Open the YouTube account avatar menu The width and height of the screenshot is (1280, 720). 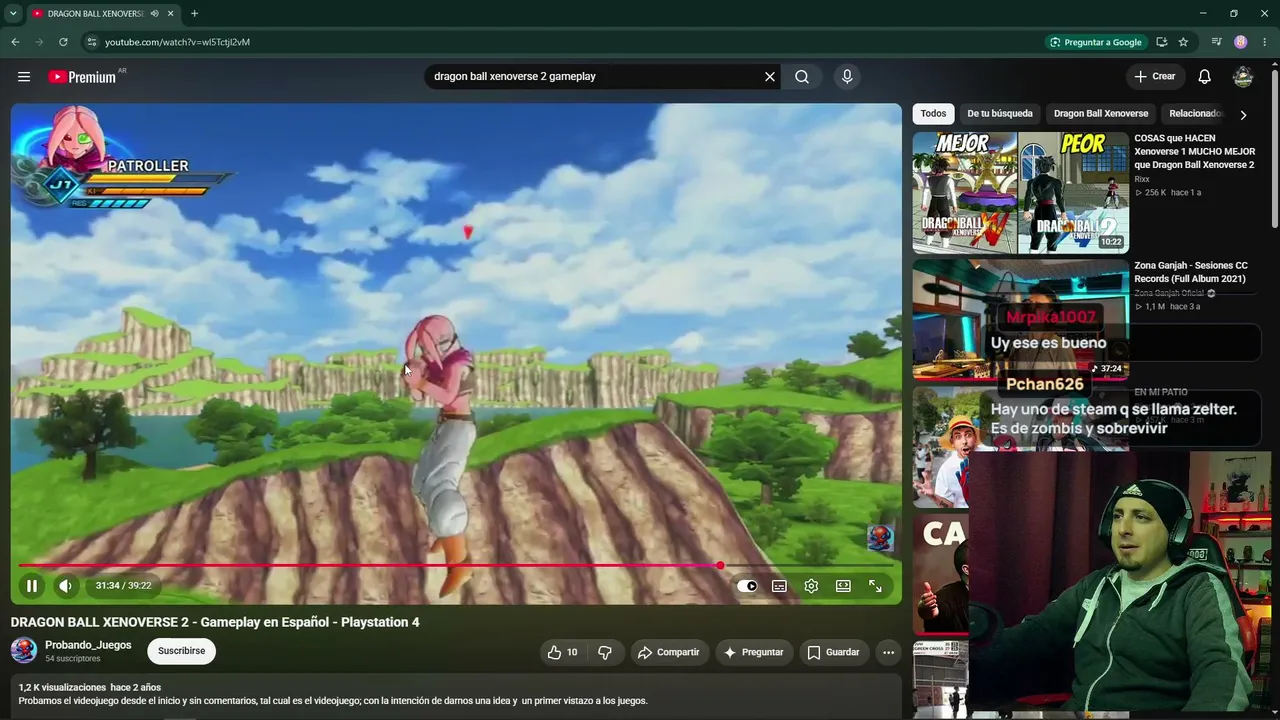coord(1243,77)
